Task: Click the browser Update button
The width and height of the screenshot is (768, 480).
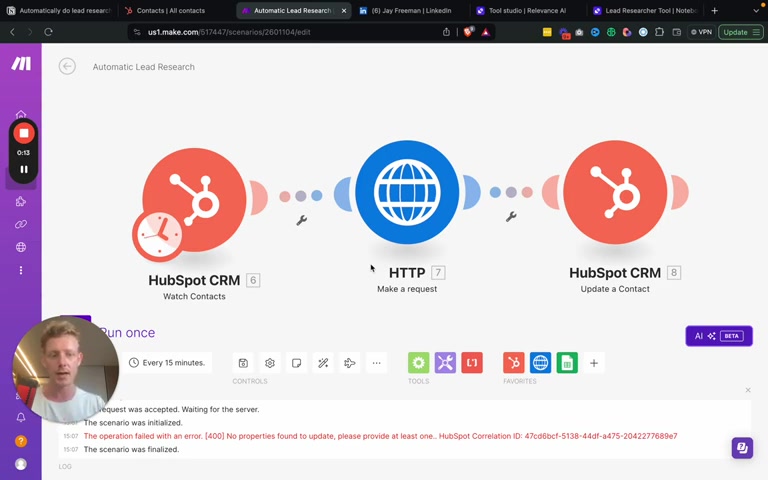Action: click(x=741, y=32)
